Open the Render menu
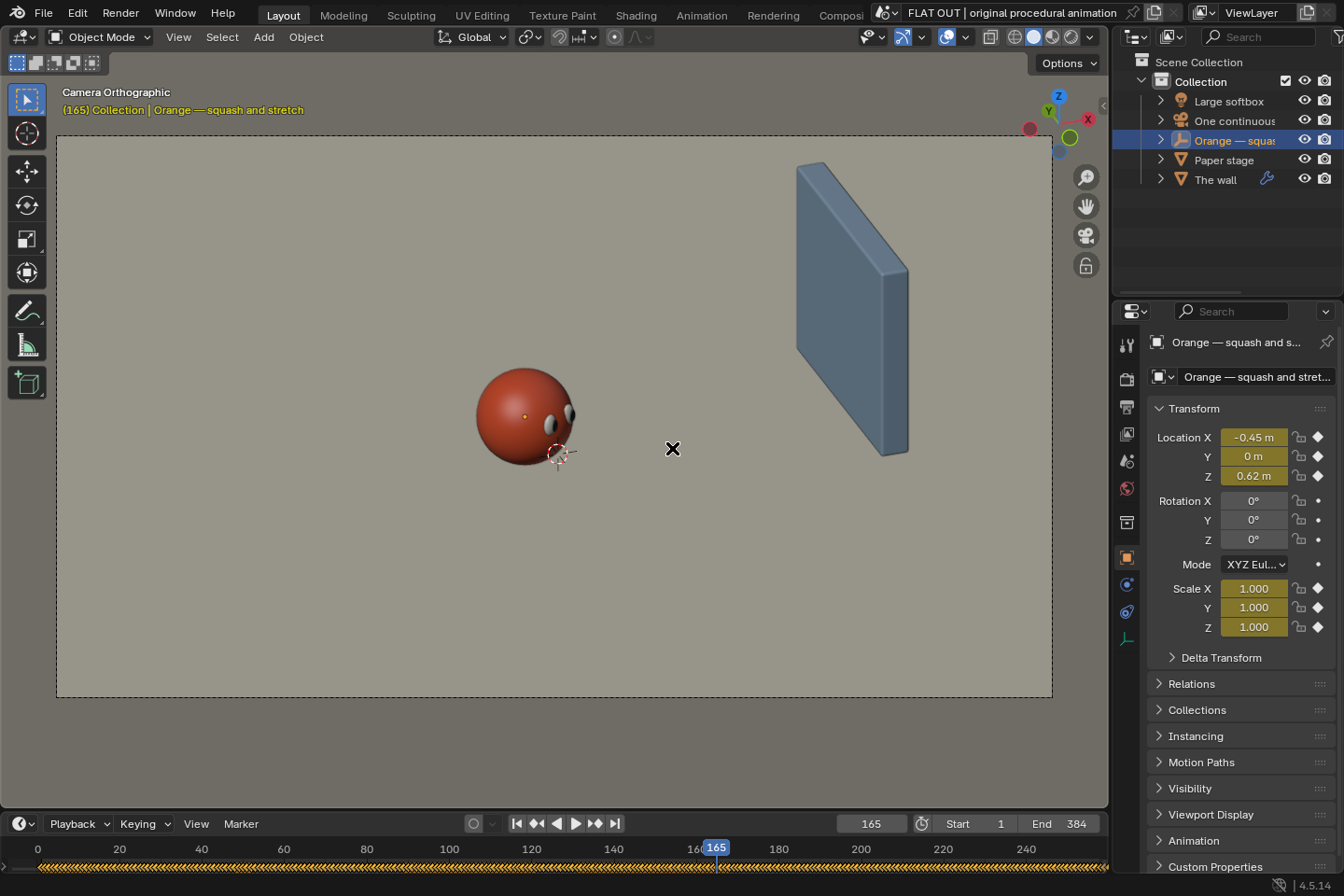 point(120,13)
